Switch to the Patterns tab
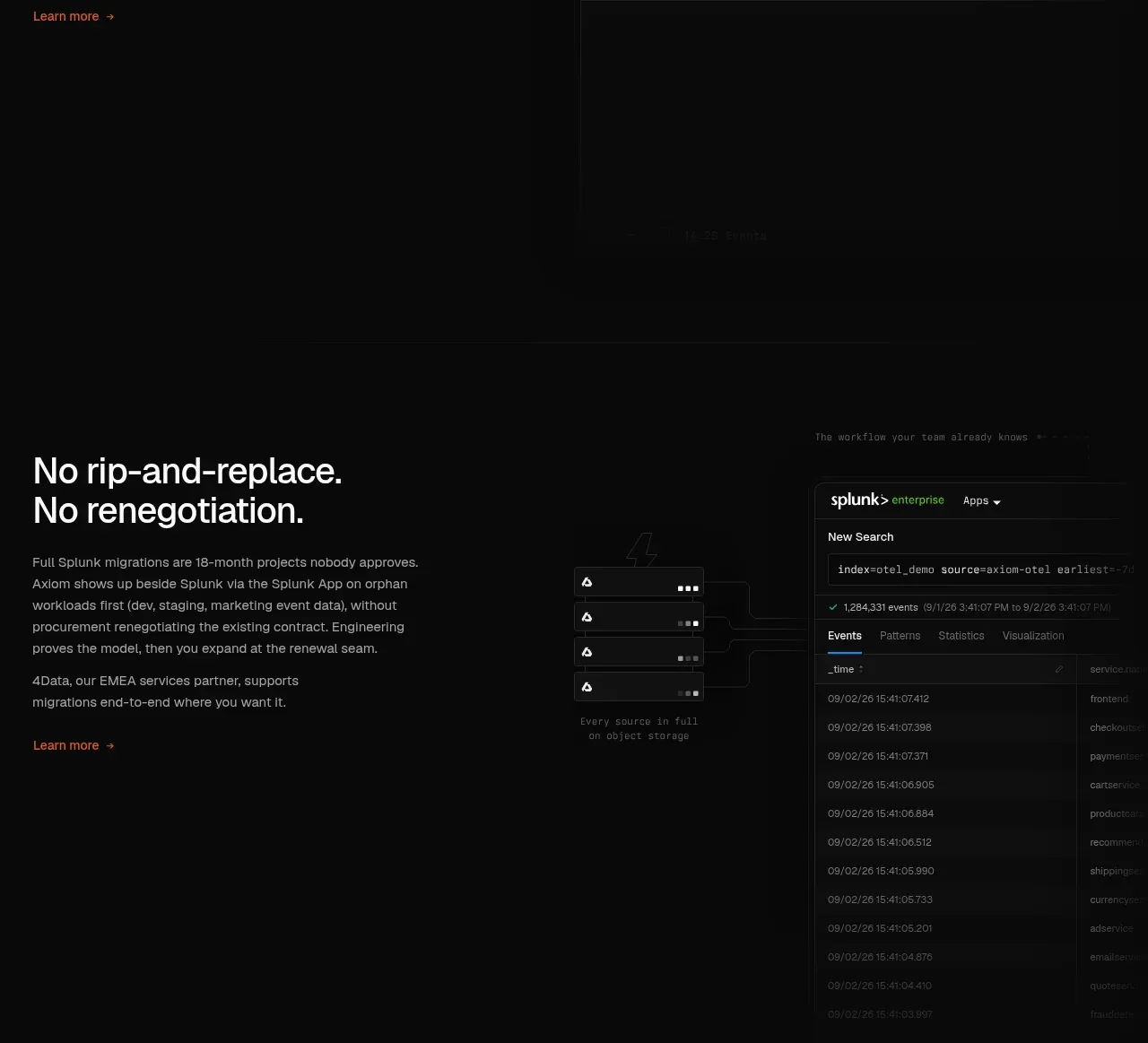1148x1043 pixels. [900, 636]
